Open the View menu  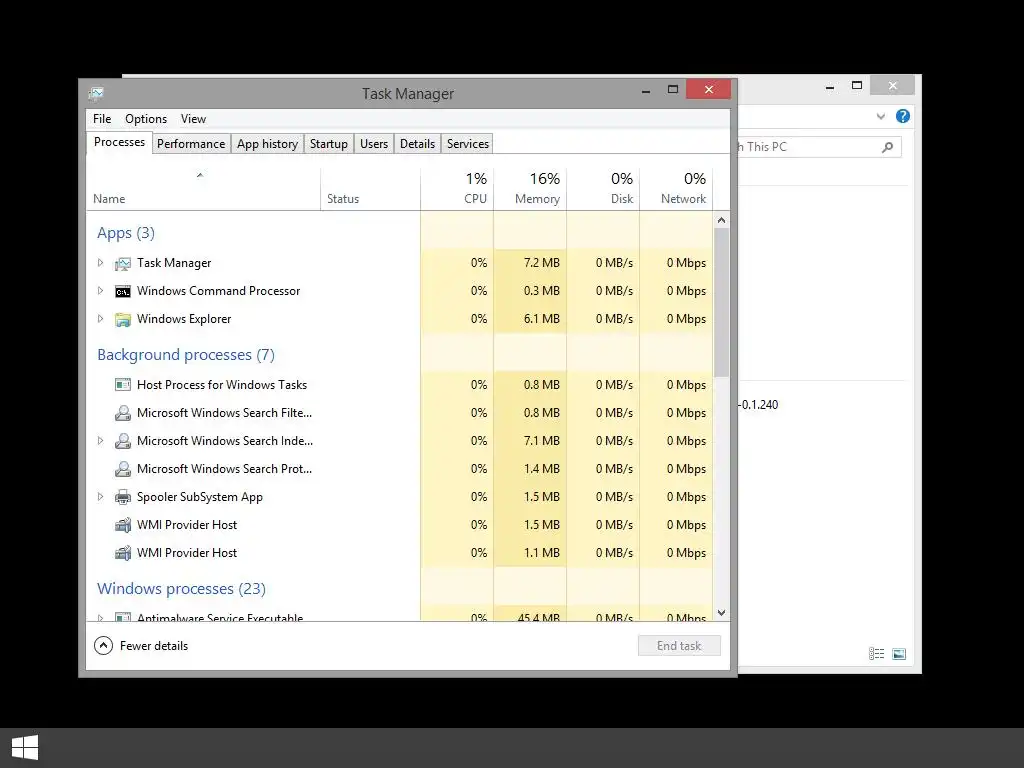point(193,119)
